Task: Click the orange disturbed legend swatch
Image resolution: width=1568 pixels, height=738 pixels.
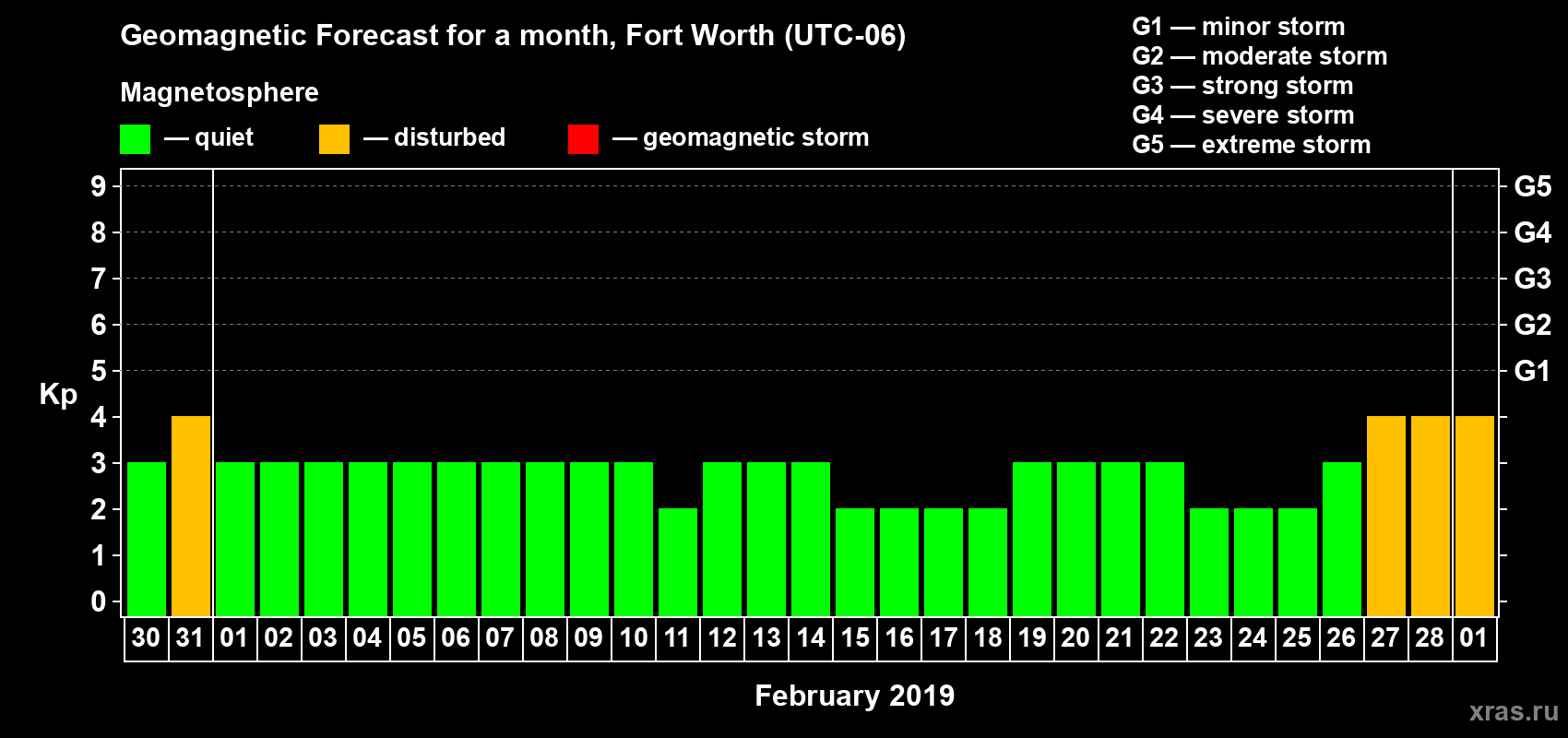Action: coord(334,139)
